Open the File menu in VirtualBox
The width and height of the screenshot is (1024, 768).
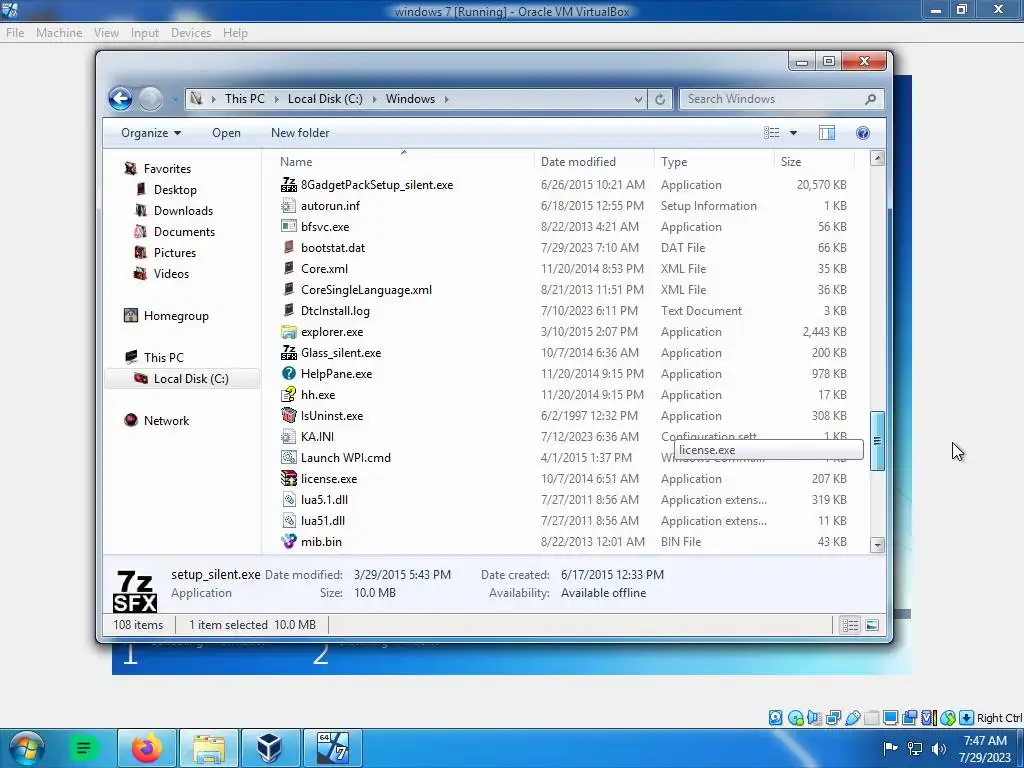pyautogui.click(x=14, y=33)
